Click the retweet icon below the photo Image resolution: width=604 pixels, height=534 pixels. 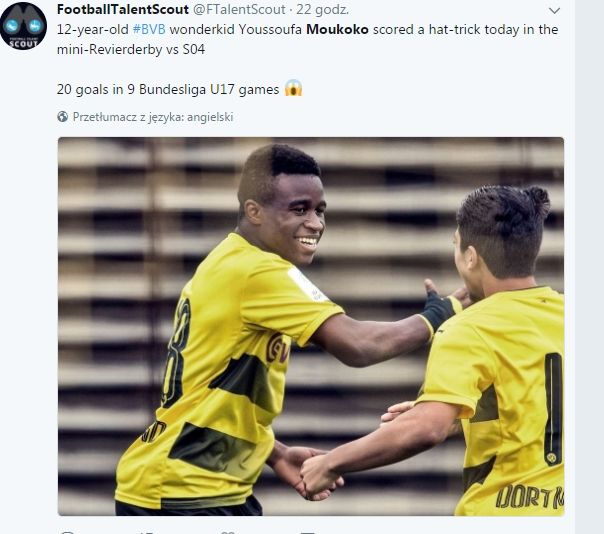click(x=146, y=532)
